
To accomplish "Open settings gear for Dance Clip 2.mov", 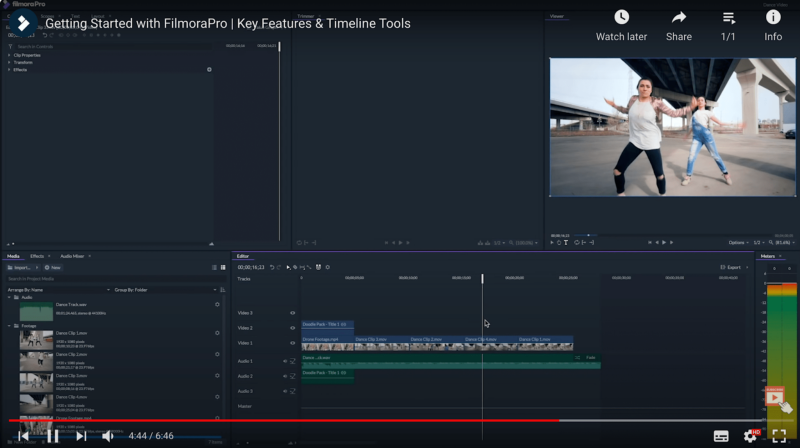I will click(x=217, y=354).
